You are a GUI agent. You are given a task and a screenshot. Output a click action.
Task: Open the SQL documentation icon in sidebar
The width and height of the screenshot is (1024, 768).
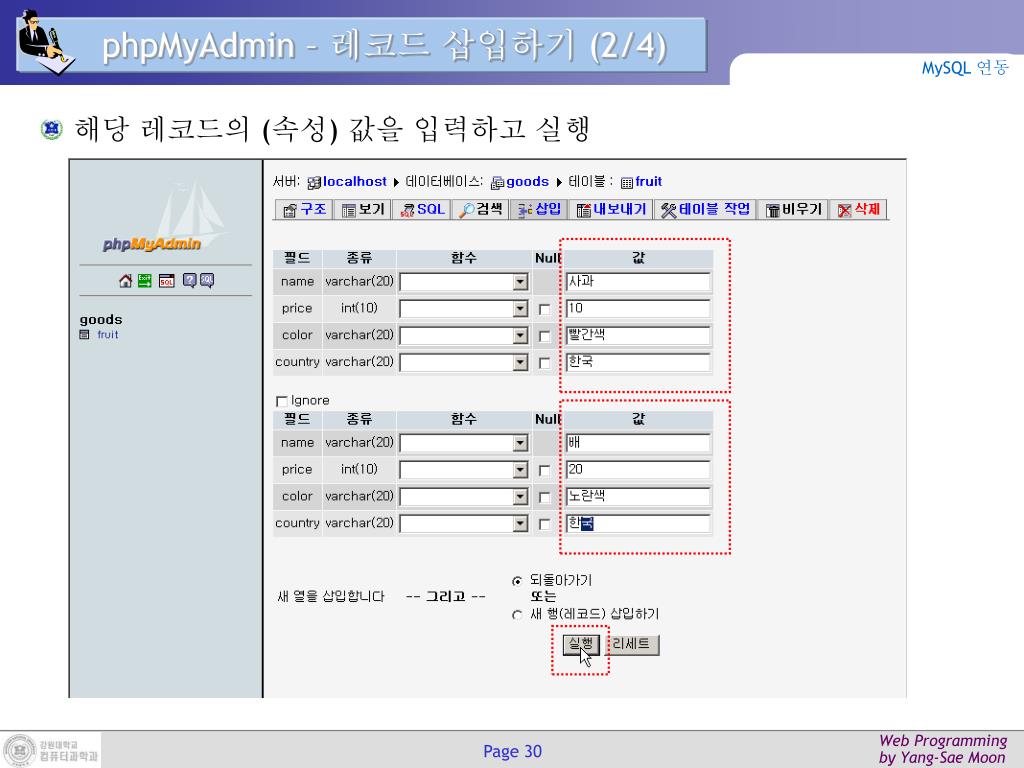(207, 280)
